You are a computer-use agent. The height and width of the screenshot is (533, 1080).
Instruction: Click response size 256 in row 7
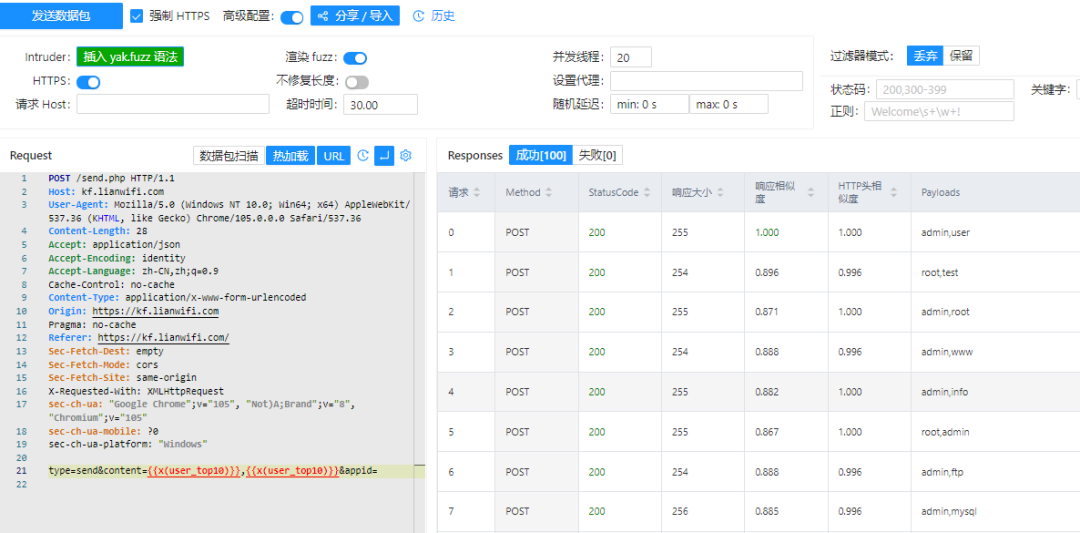680,512
